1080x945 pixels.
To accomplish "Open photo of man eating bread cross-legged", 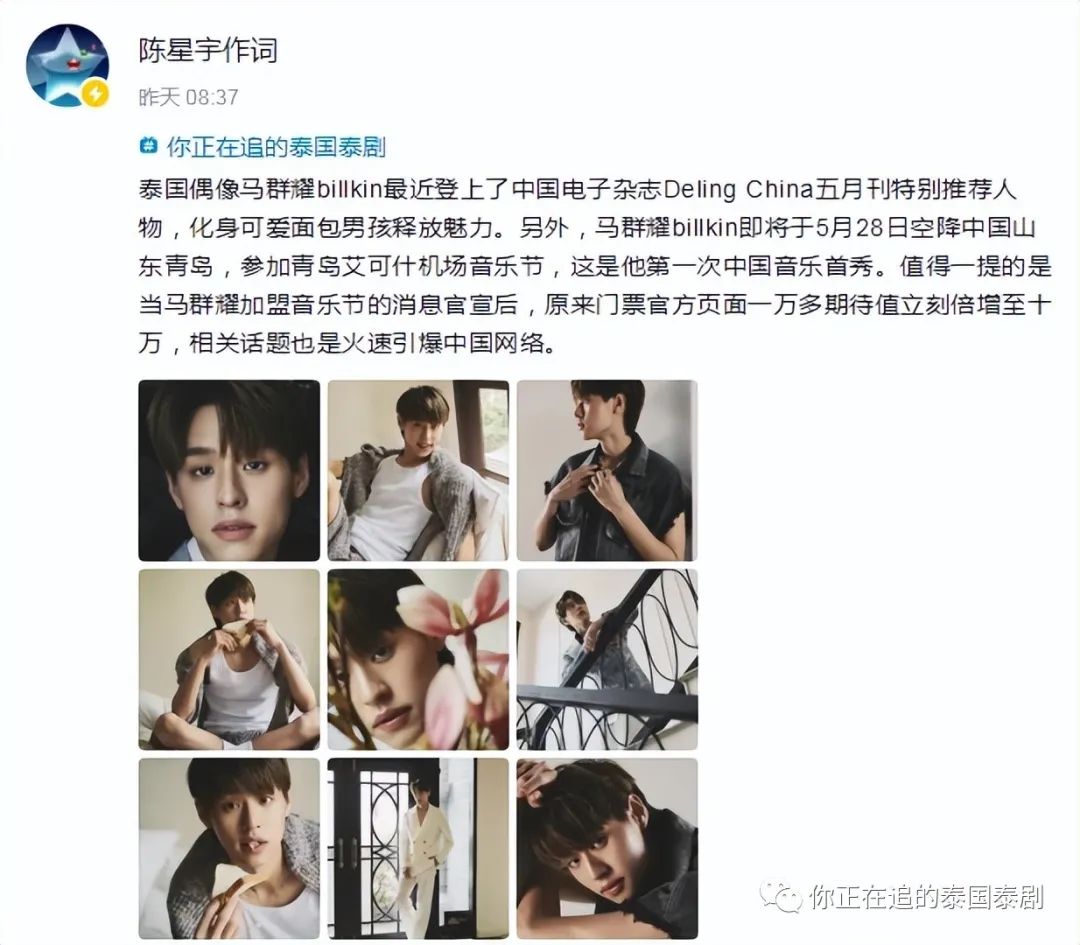I will tap(229, 659).
